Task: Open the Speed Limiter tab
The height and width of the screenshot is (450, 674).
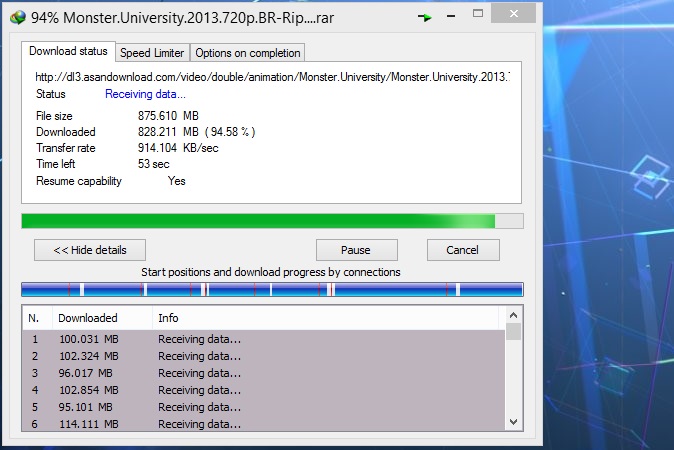Action: click(152, 53)
